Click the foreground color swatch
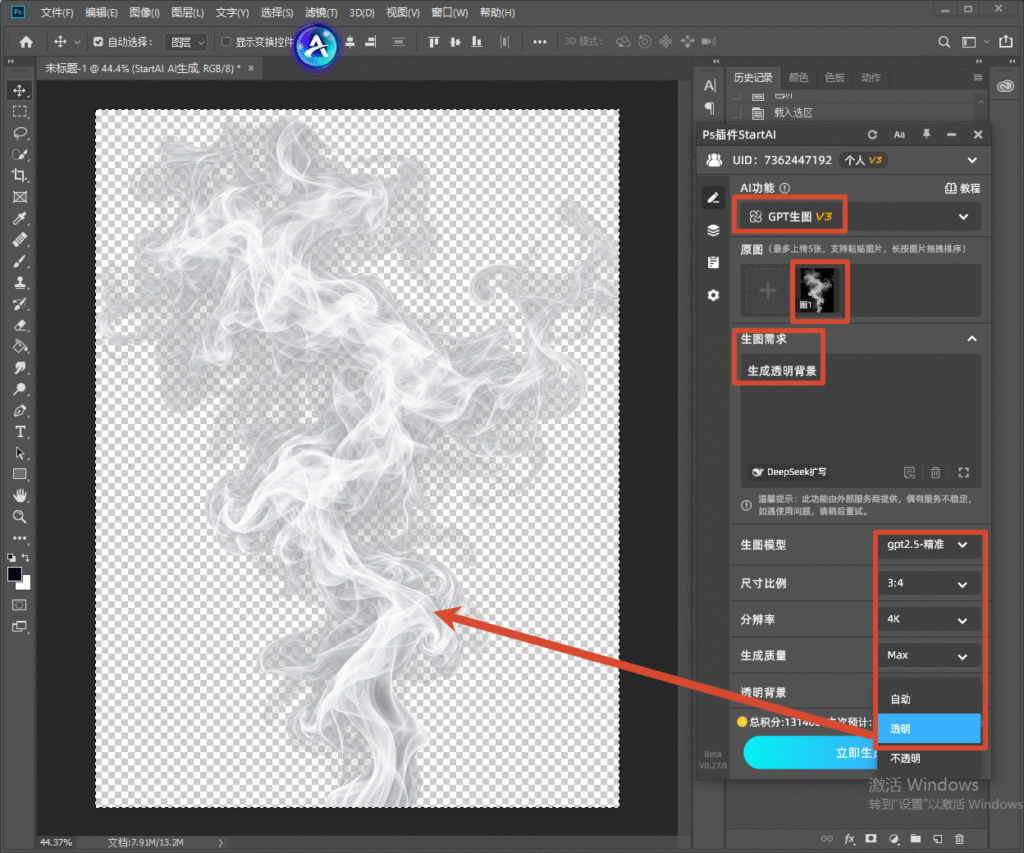The image size is (1024, 853). click(x=14, y=574)
